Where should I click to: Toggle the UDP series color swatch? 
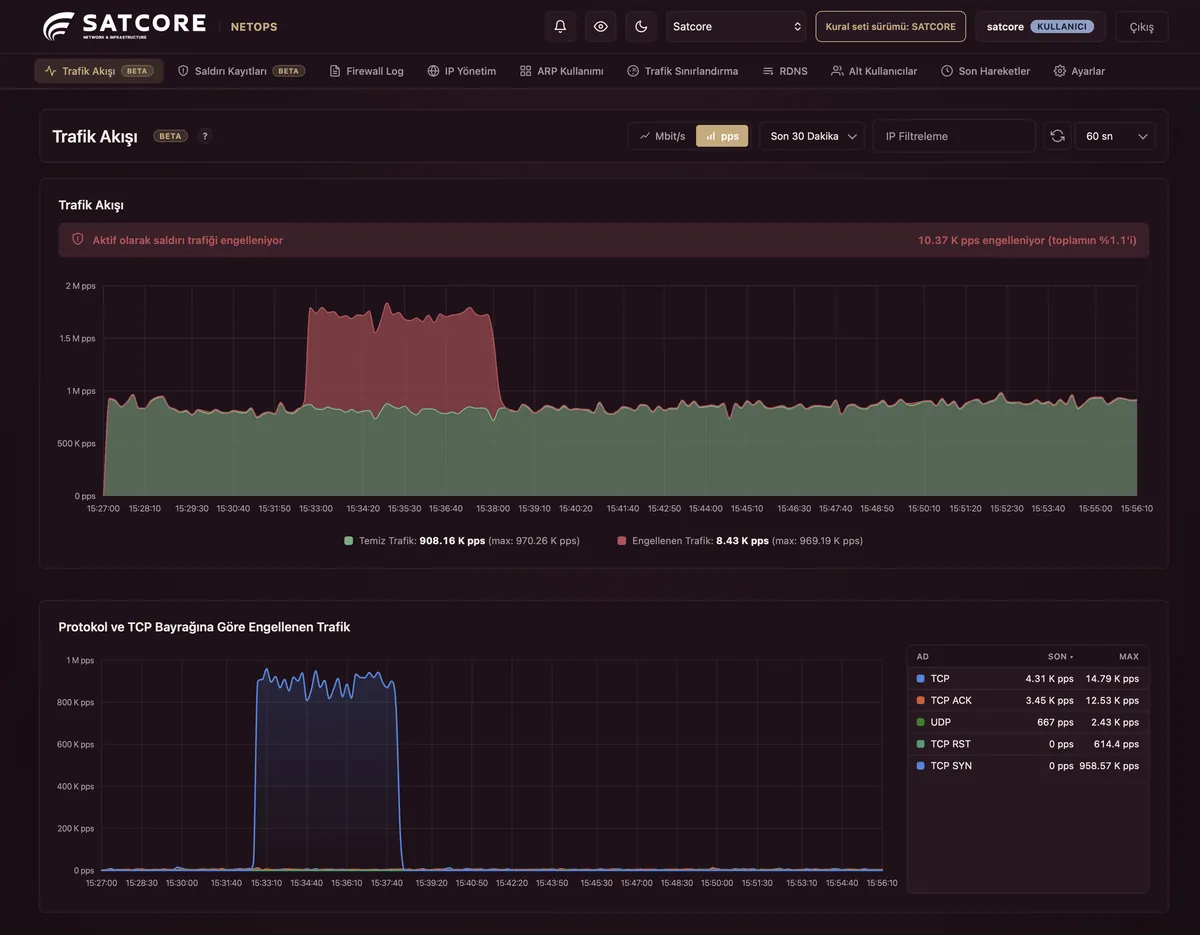[x=920, y=722]
